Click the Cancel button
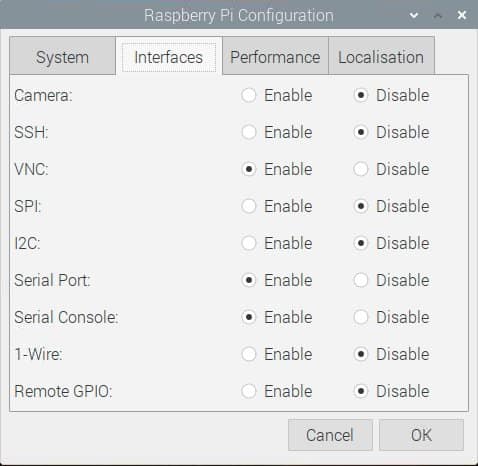Image resolution: width=478 pixels, height=466 pixels. tap(330, 435)
